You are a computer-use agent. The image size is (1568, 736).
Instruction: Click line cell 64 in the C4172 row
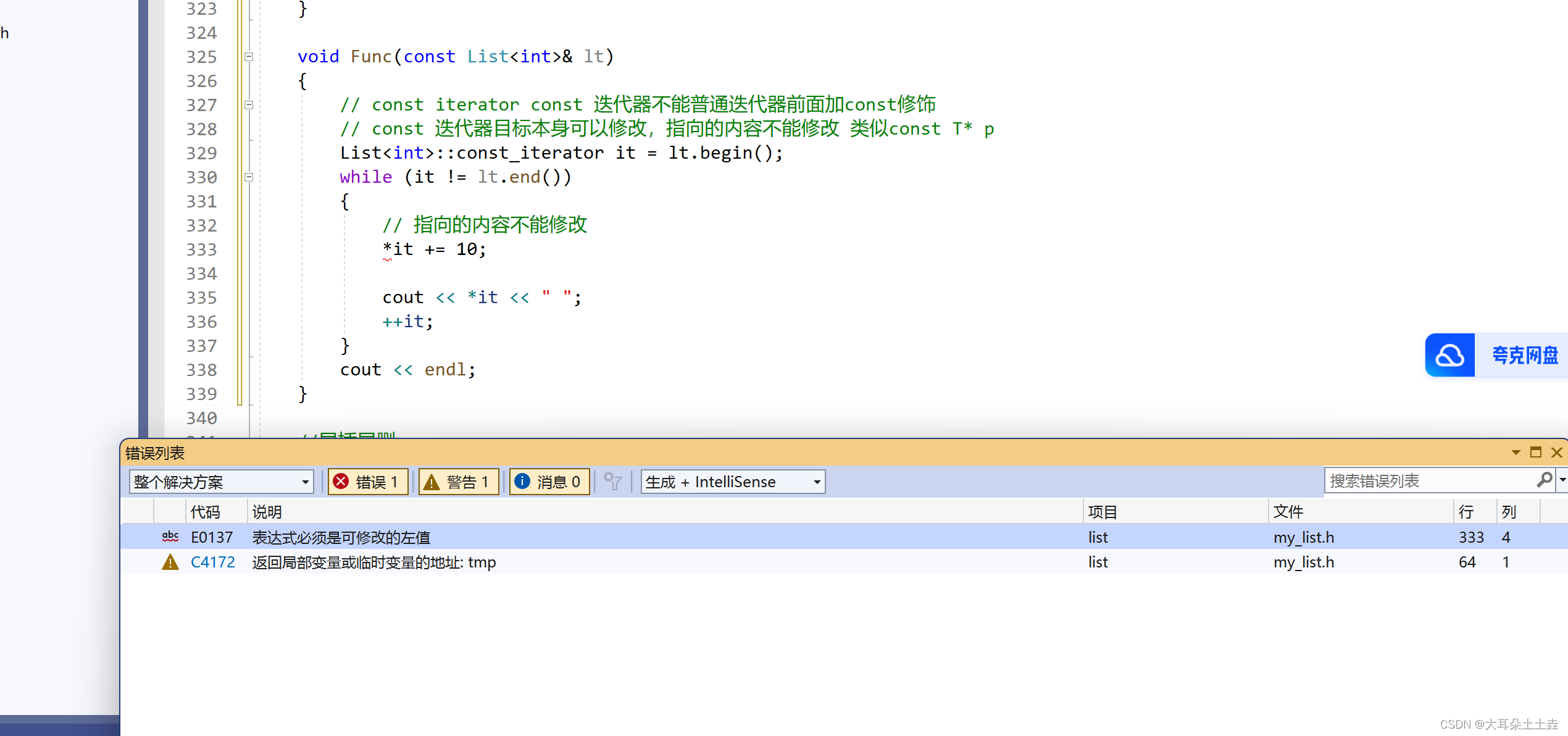pyautogui.click(x=1467, y=562)
